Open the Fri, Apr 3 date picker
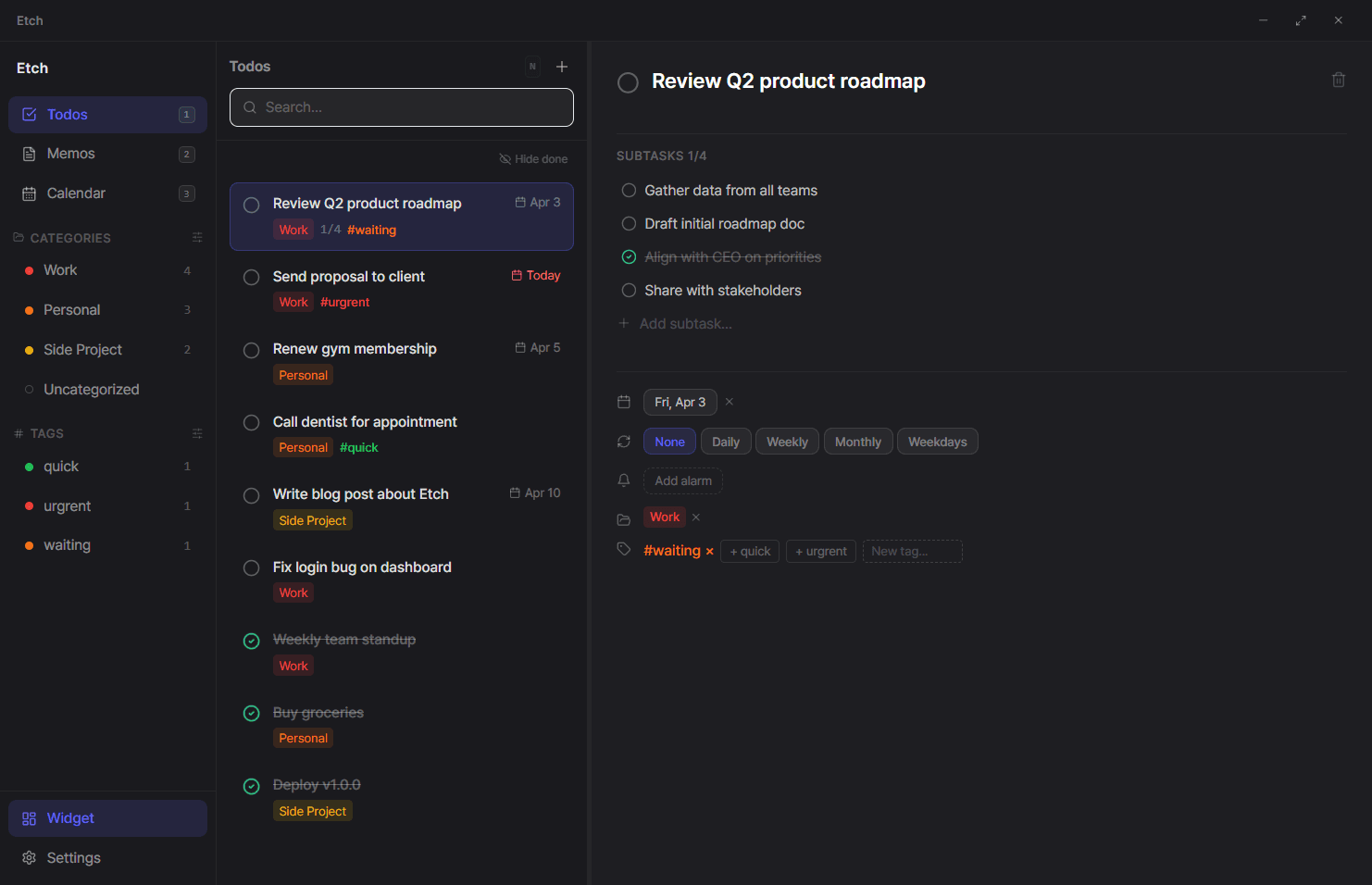The height and width of the screenshot is (885, 1372). (680, 402)
